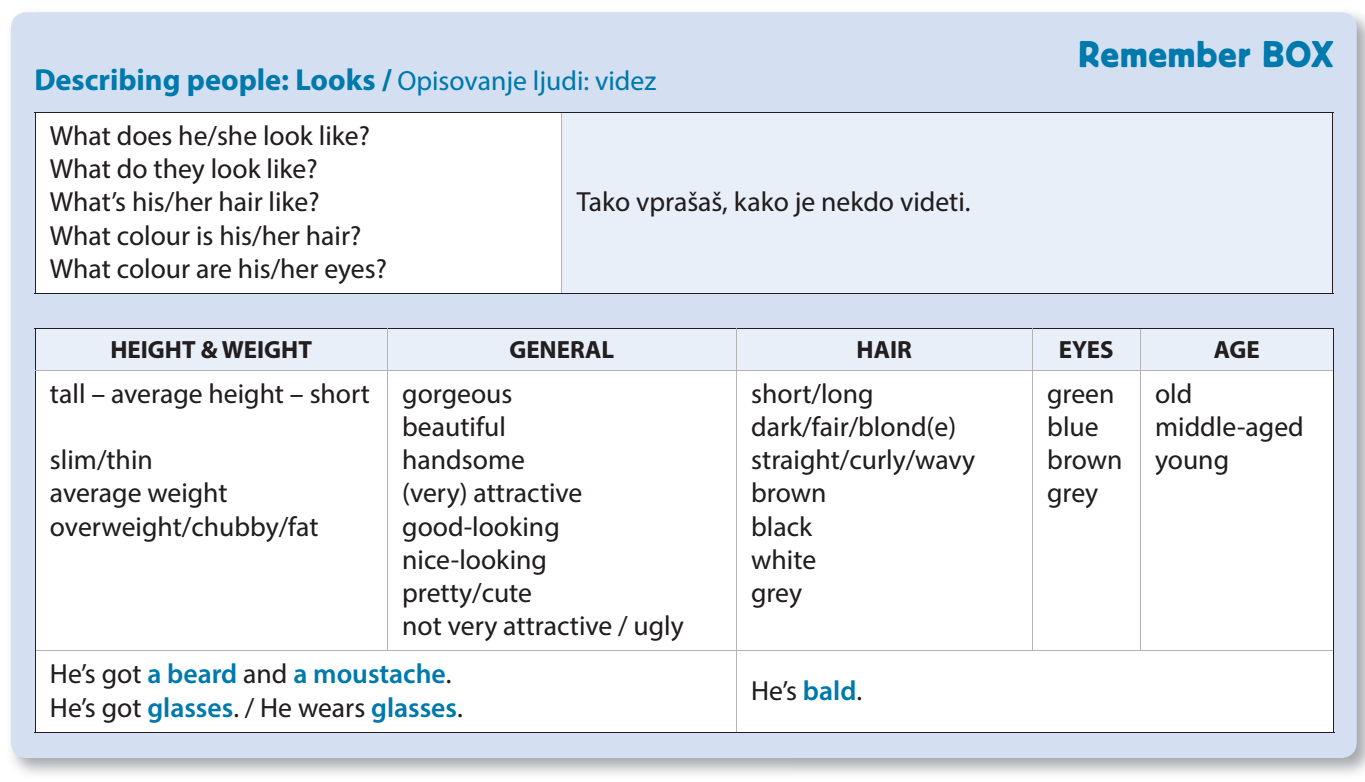Screen dimensions: 1365x782
Task: Select the "AGE" column header
Action: 1236,350
